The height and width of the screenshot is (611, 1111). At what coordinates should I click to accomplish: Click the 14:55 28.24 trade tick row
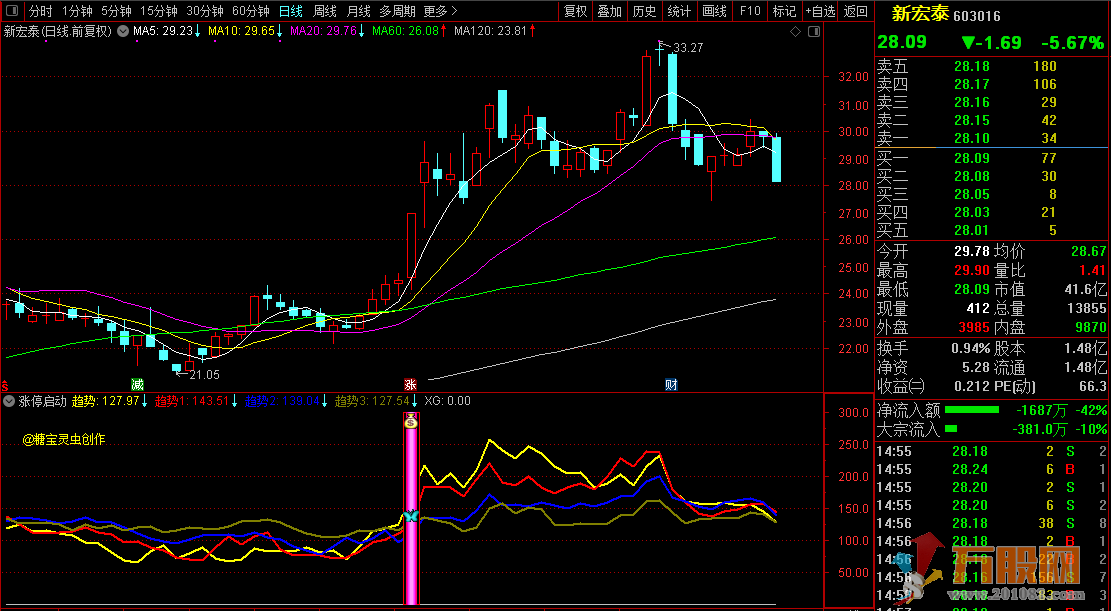click(x=992, y=469)
